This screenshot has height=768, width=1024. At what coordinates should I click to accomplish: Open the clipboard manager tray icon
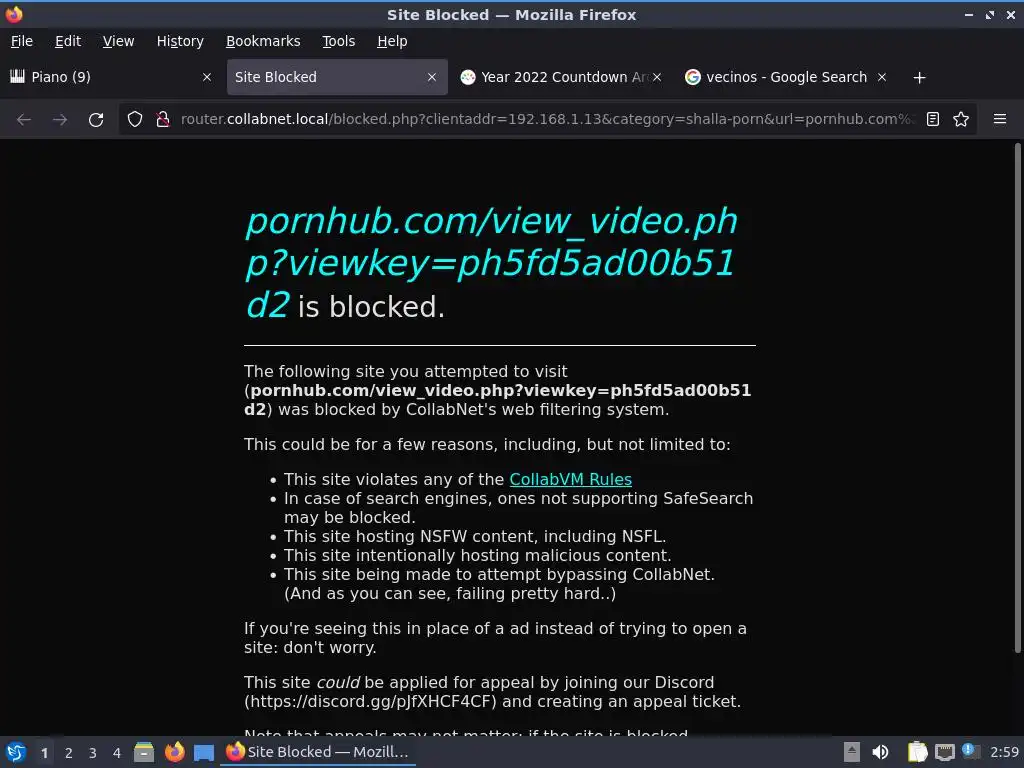coord(918,752)
